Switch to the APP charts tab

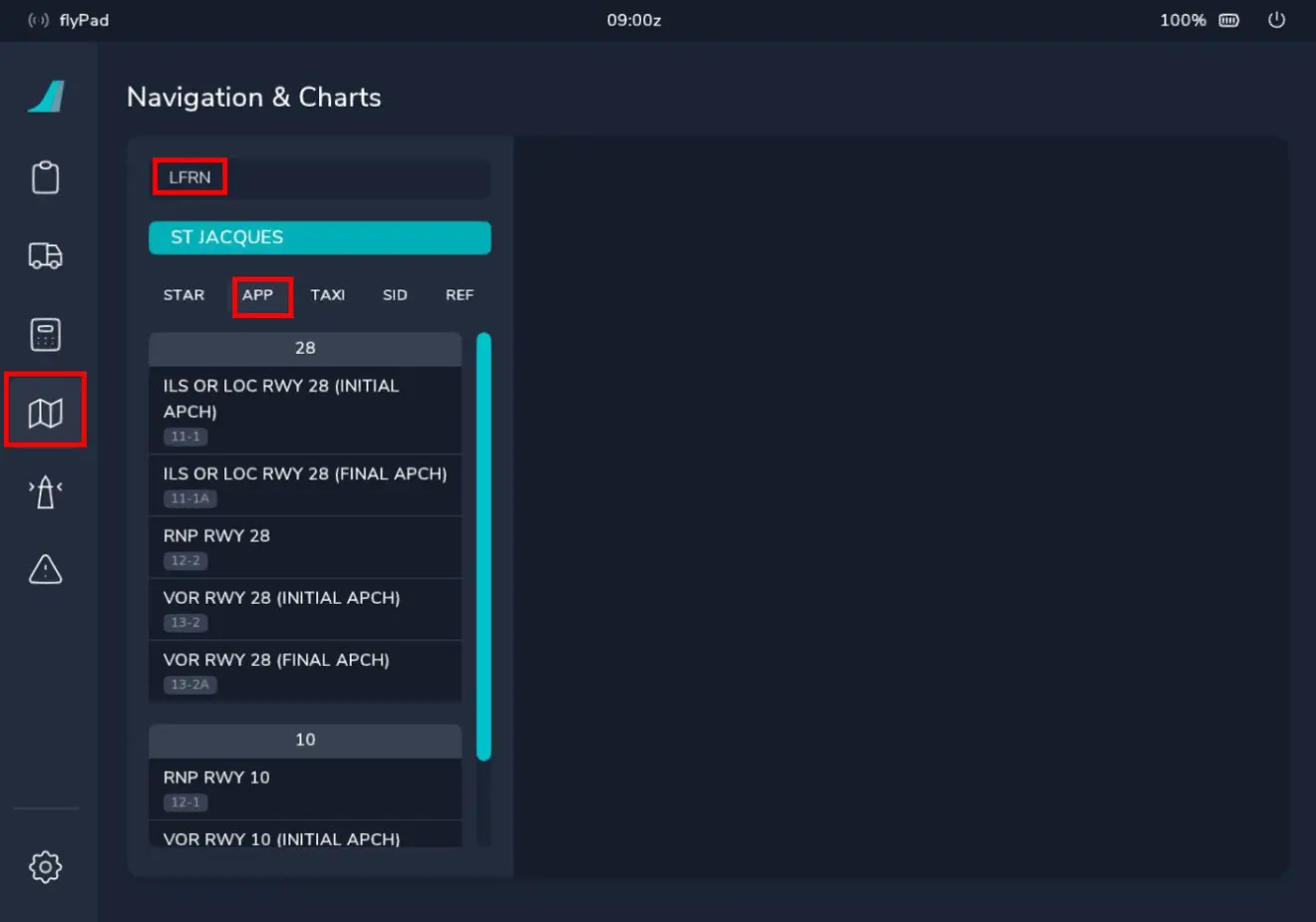257,295
